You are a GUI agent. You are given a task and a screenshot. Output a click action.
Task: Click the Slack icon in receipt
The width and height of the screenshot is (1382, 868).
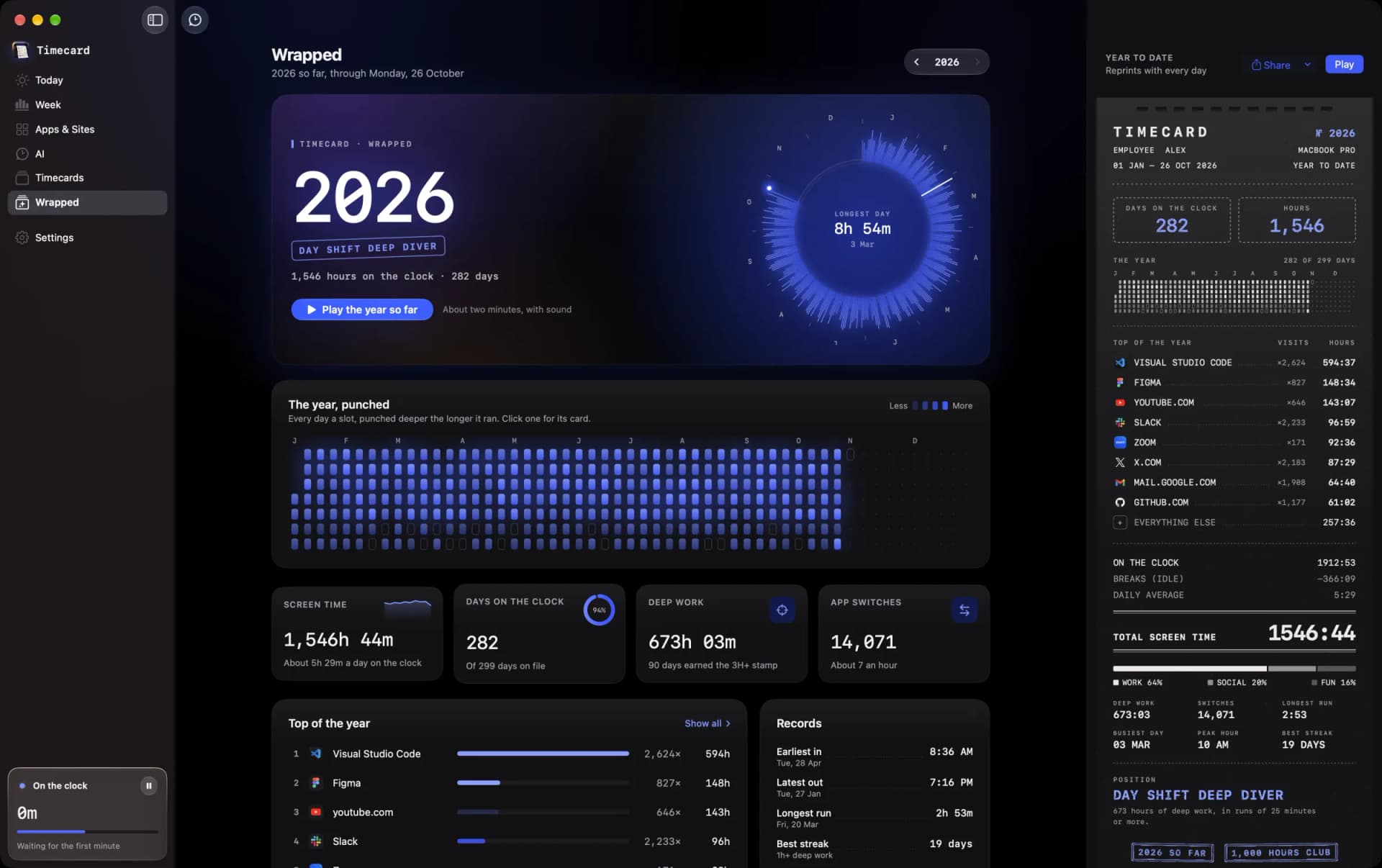1120,422
